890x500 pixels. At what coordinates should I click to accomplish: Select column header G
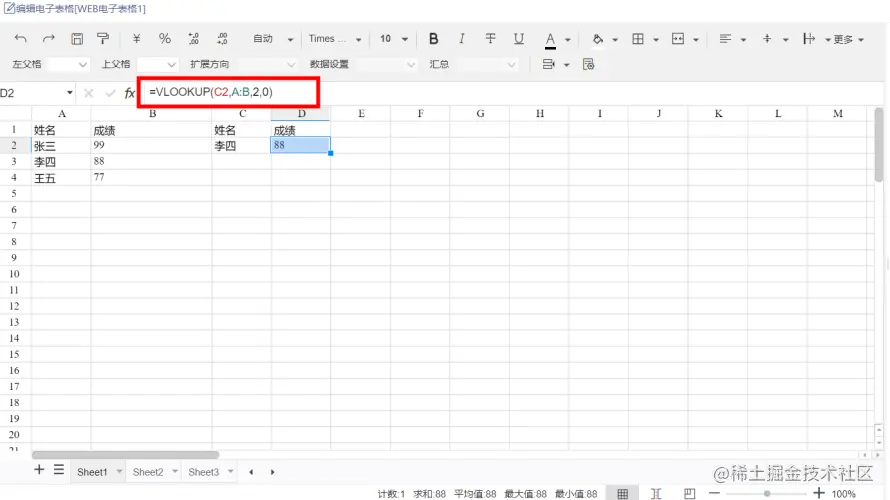480,114
